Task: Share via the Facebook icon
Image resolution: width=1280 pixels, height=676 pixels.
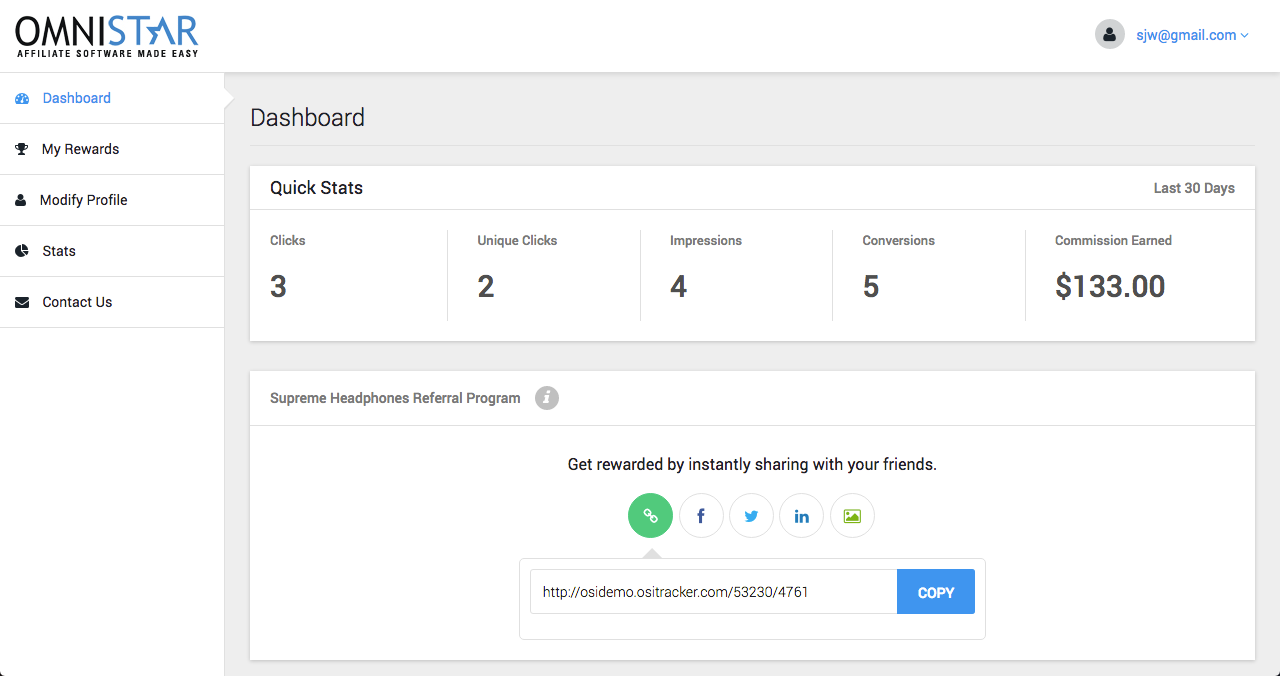Action: pyautogui.click(x=701, y=516)
